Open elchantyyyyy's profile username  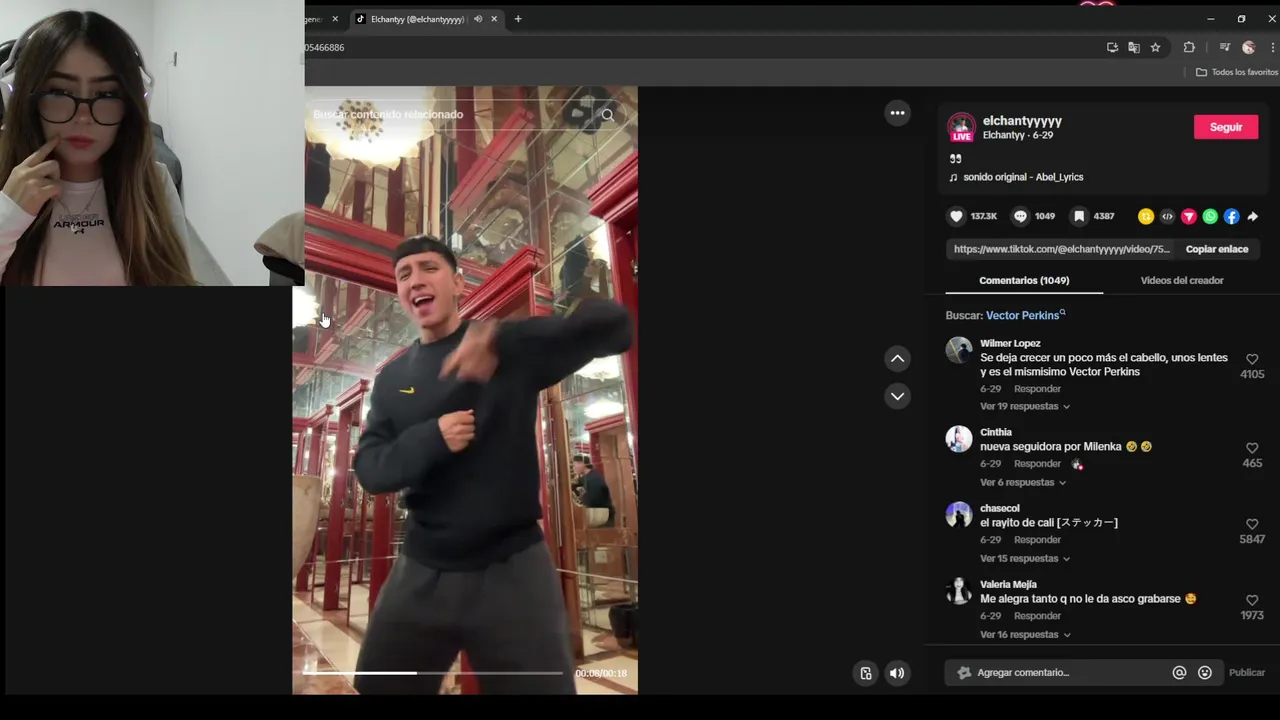(1022, 121)
